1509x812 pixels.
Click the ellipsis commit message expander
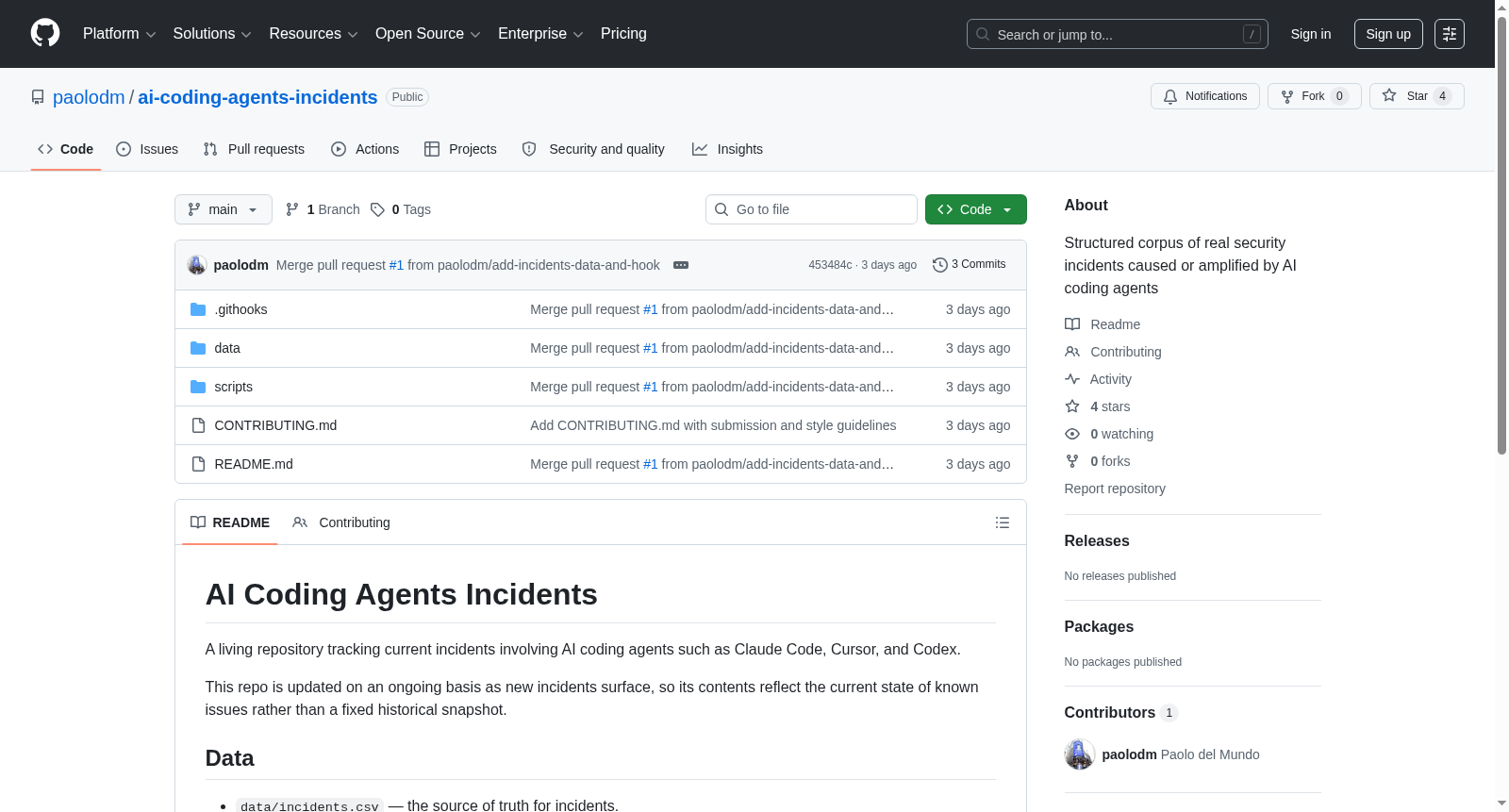pyautogui.click(x=681, y=265)
